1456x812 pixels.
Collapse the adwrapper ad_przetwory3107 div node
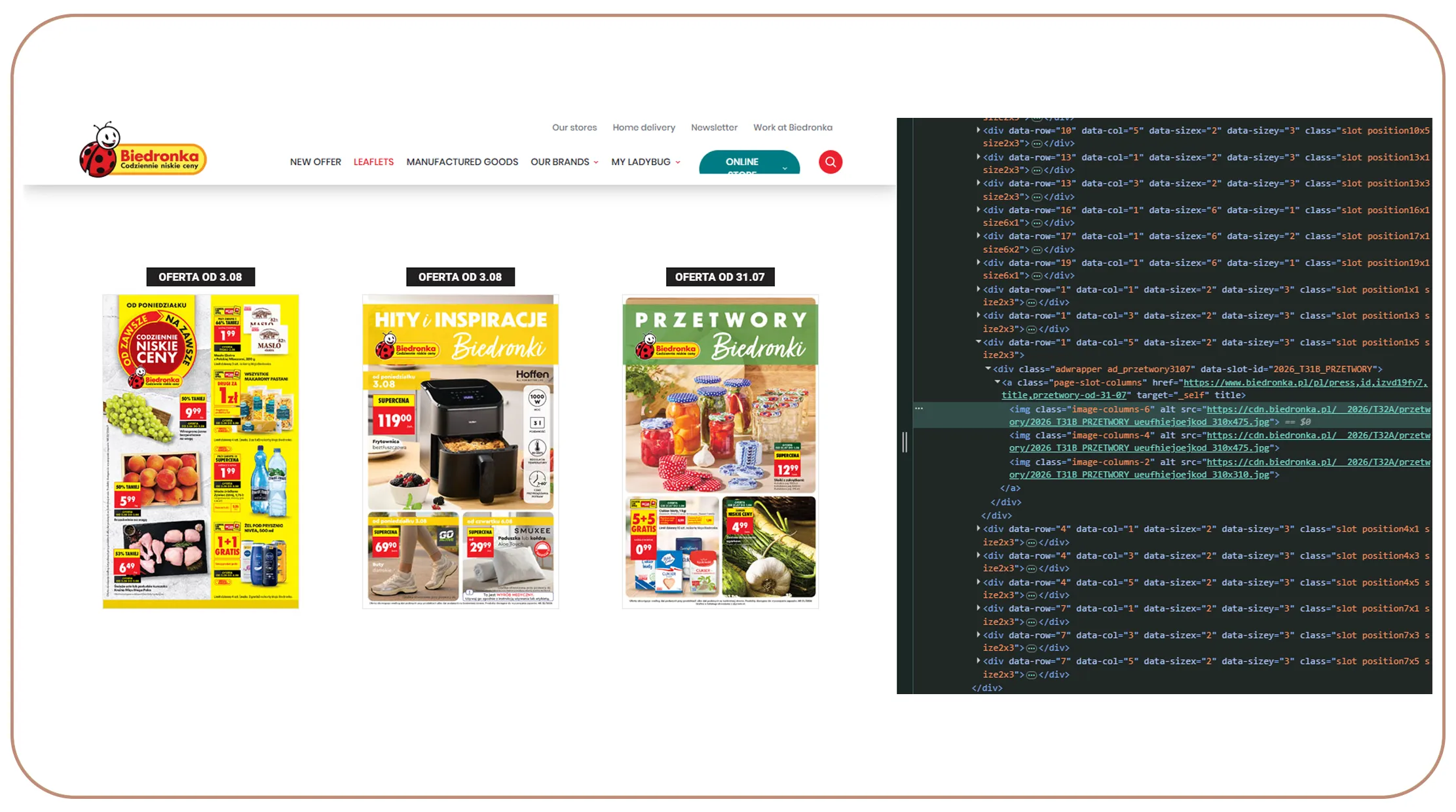[988, 369]
